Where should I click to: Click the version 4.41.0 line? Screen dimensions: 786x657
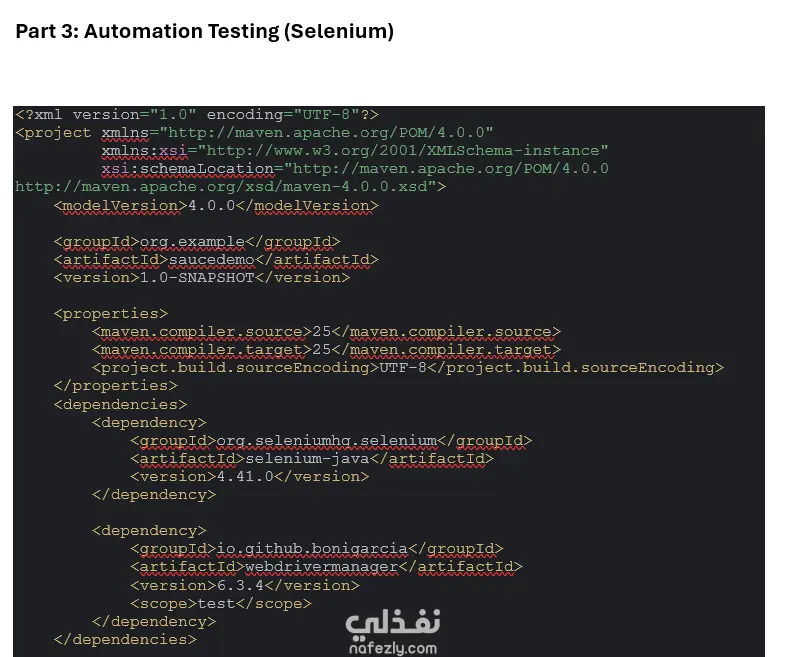coord(250,477)
